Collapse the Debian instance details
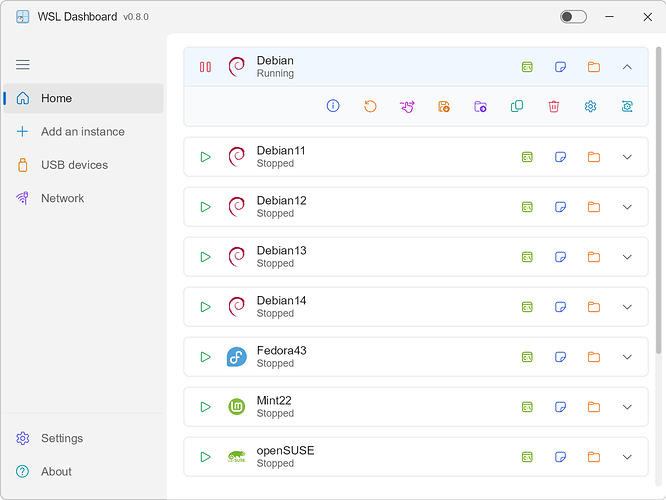666x500 pixels. [627, 67]
